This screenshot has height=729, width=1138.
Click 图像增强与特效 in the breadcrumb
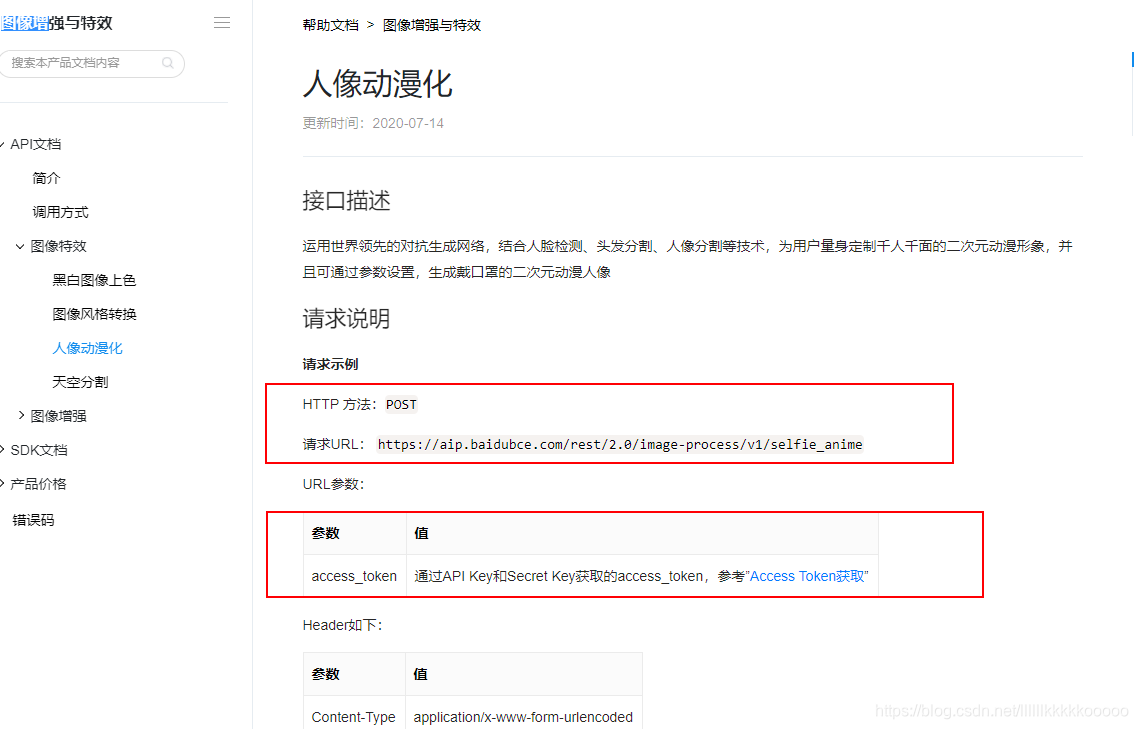(x=432, y=24)
